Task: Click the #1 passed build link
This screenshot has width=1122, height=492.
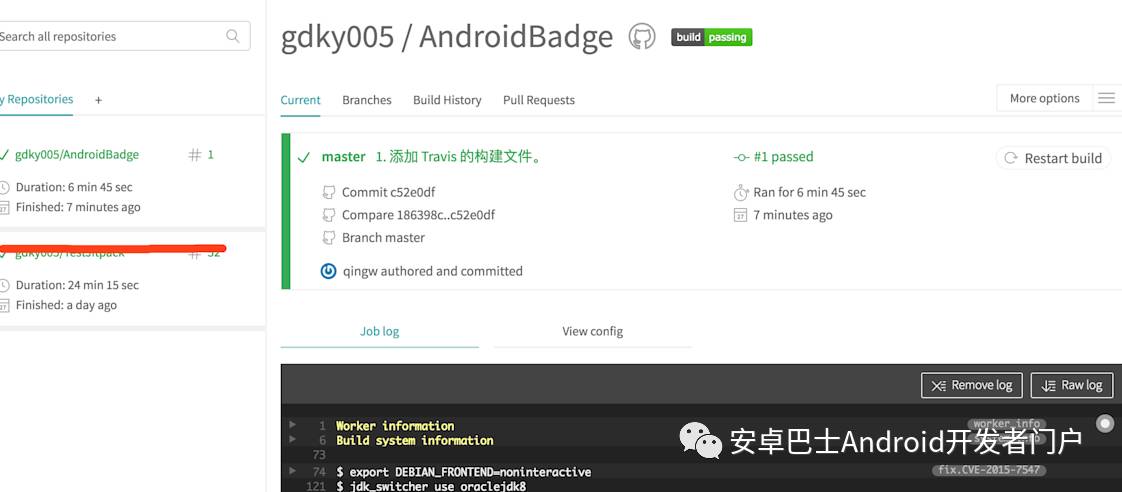Action: pos(784,157)
